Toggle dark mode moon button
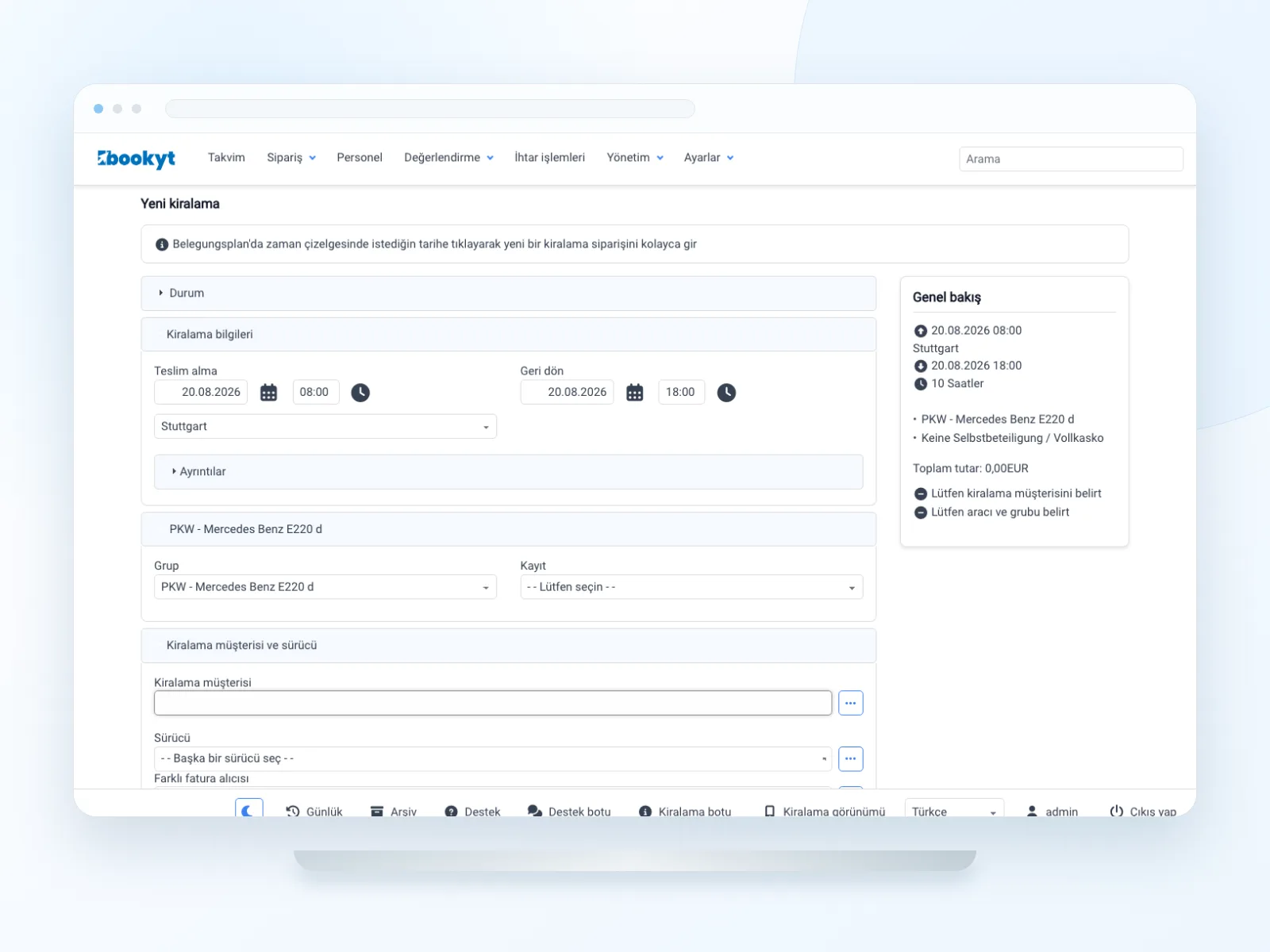 tap(248, 809)
